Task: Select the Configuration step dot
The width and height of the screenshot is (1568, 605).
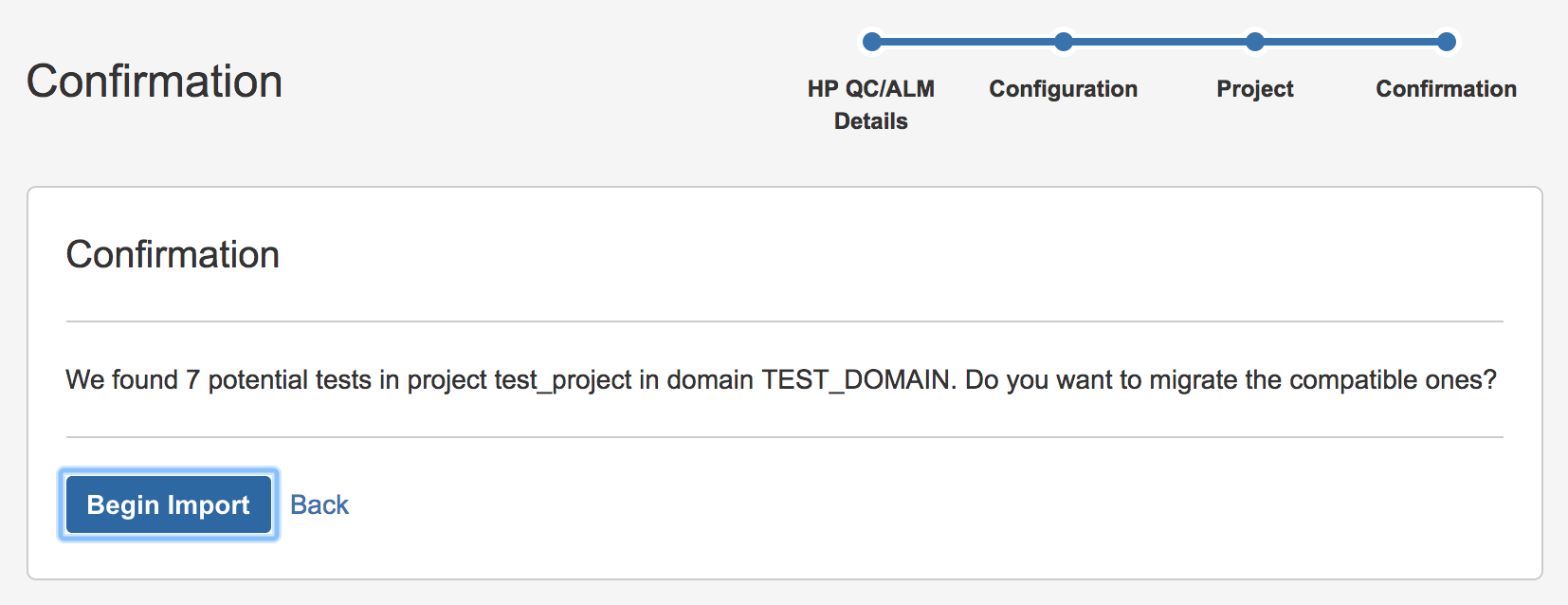Action: point(1064,42)
